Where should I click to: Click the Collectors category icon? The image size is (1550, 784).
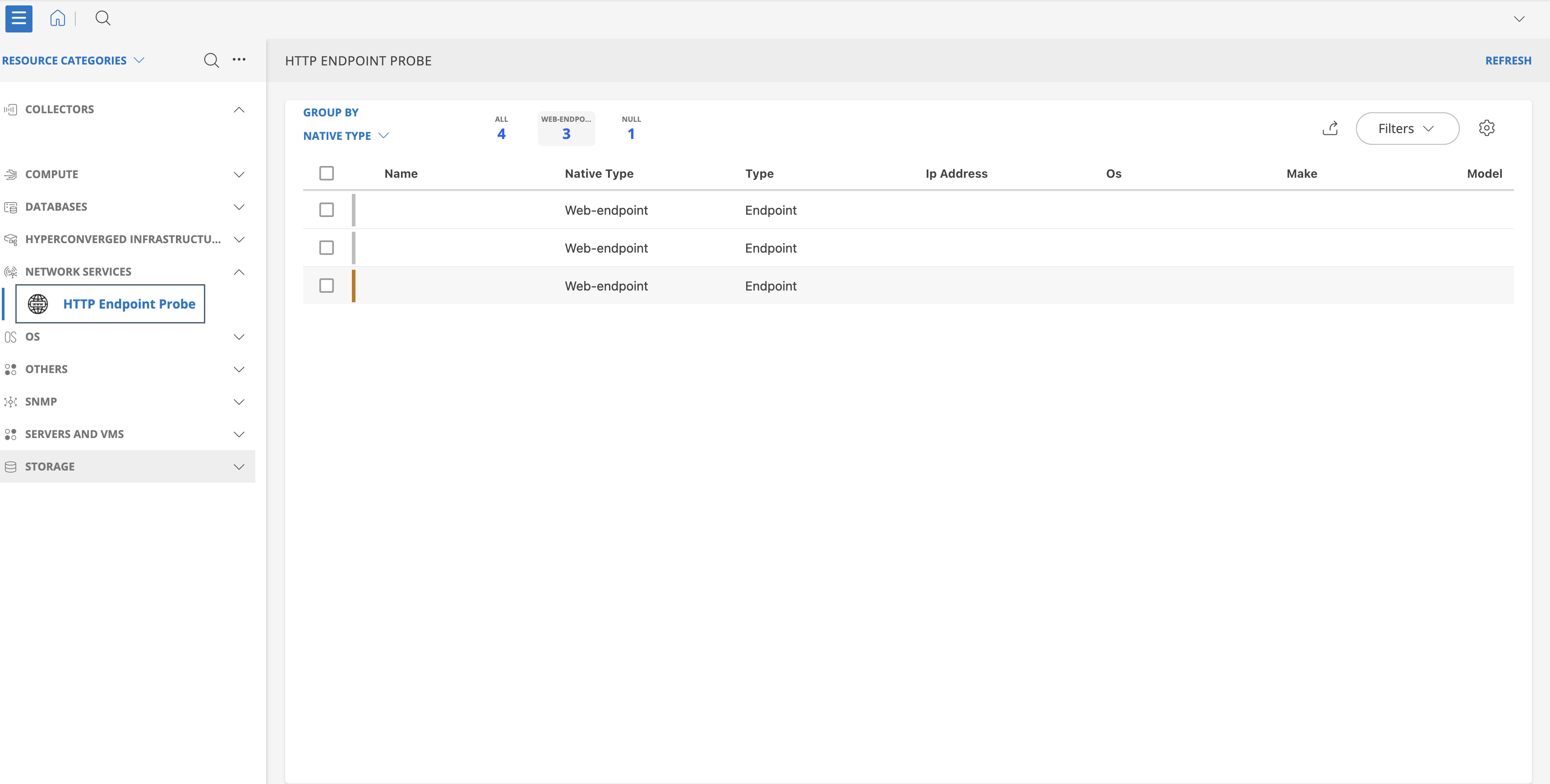click(10, 110)
